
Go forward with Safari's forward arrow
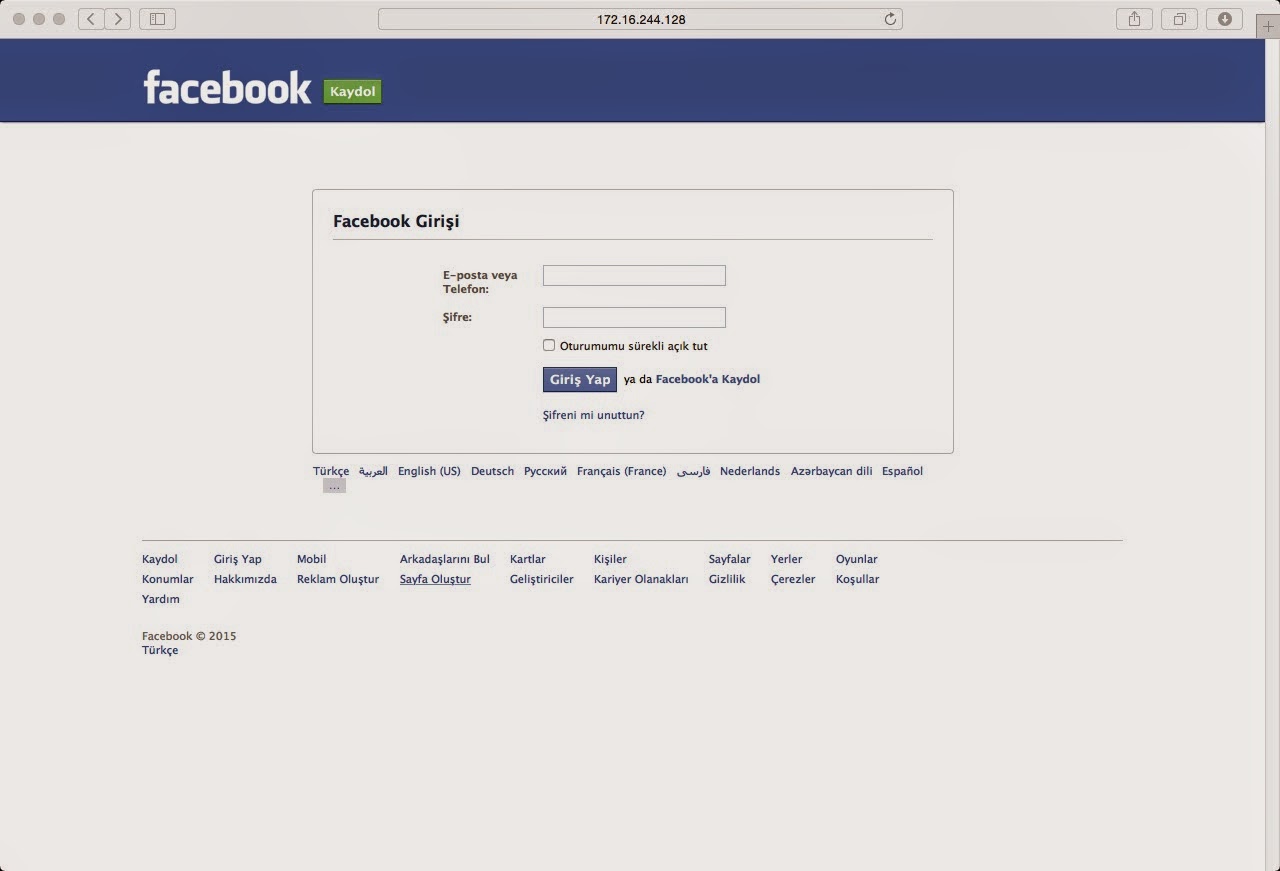coord(118,19)
